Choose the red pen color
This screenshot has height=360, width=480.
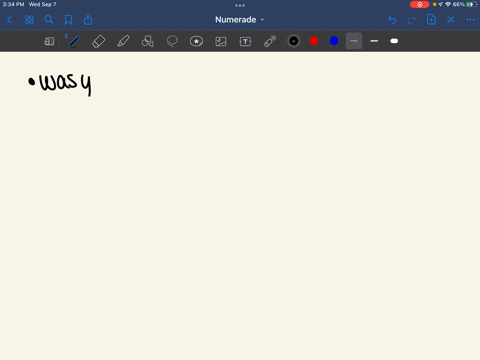click(x=314, y=41)
